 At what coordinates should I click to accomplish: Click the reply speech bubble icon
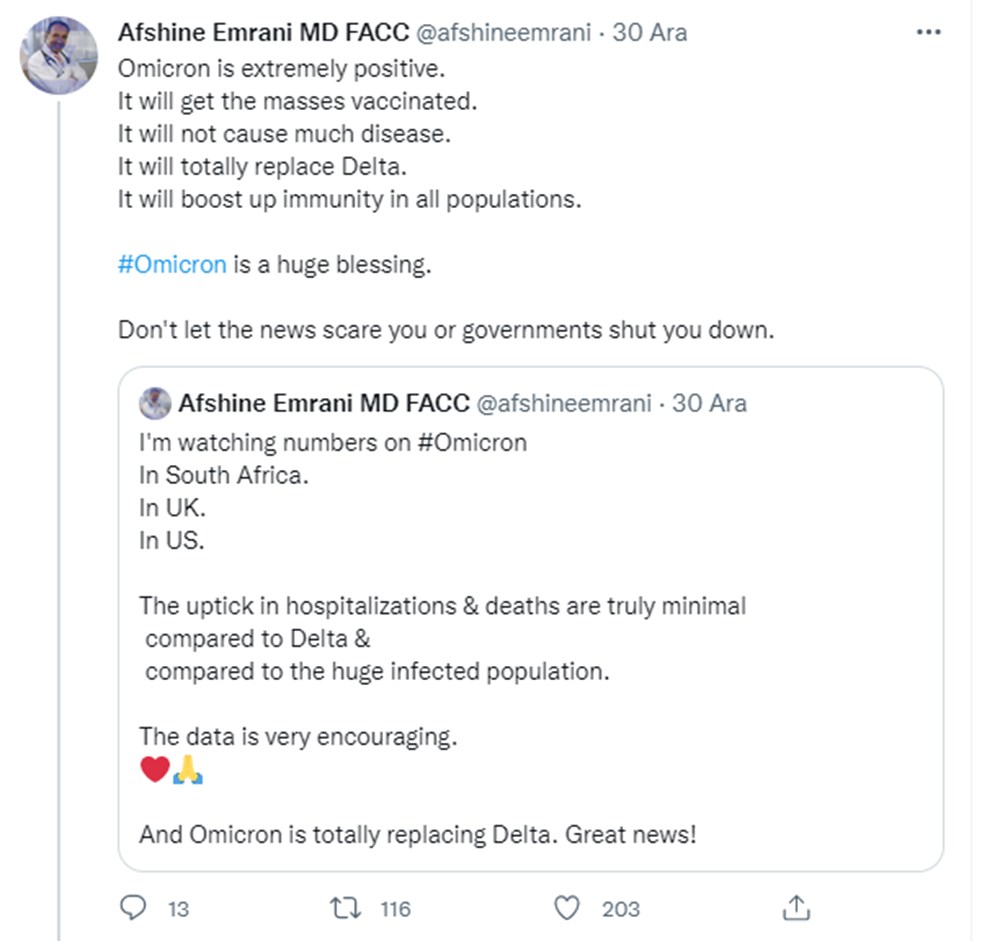134,908
